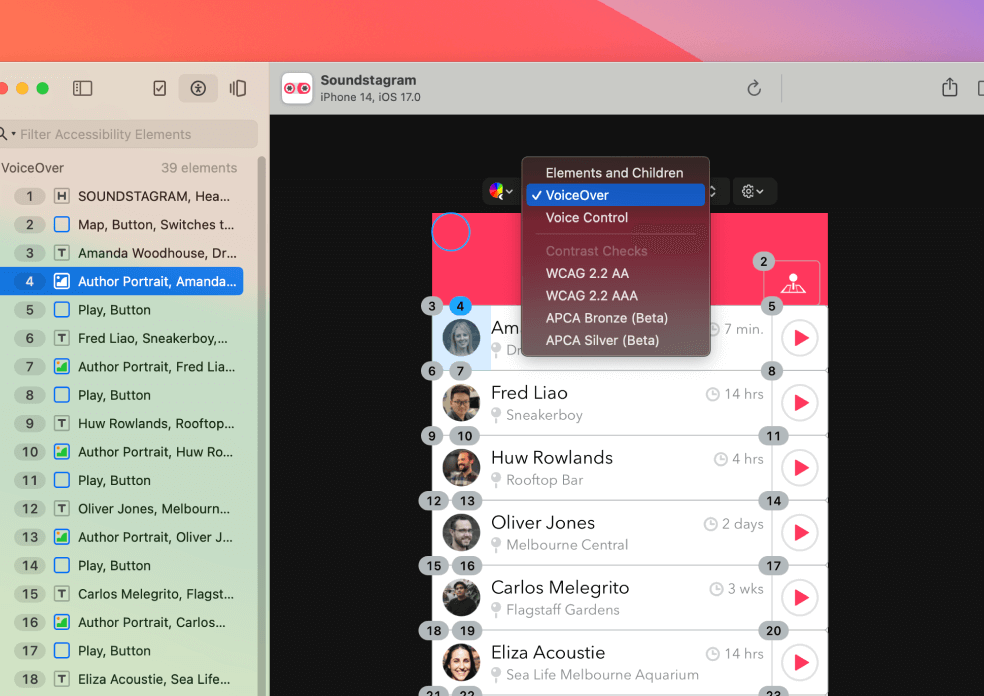The height and width of the screenshot is (696, 984).
Task: Select element 15 Carlos Melegrito row
Action: click(122, 594)
